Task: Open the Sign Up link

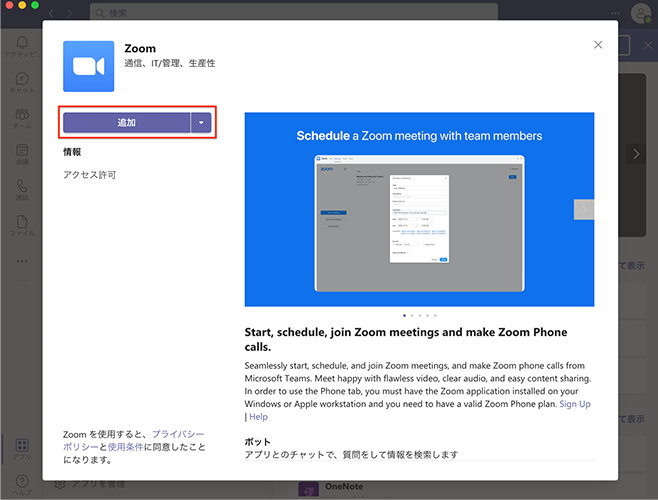Action: 574,404
